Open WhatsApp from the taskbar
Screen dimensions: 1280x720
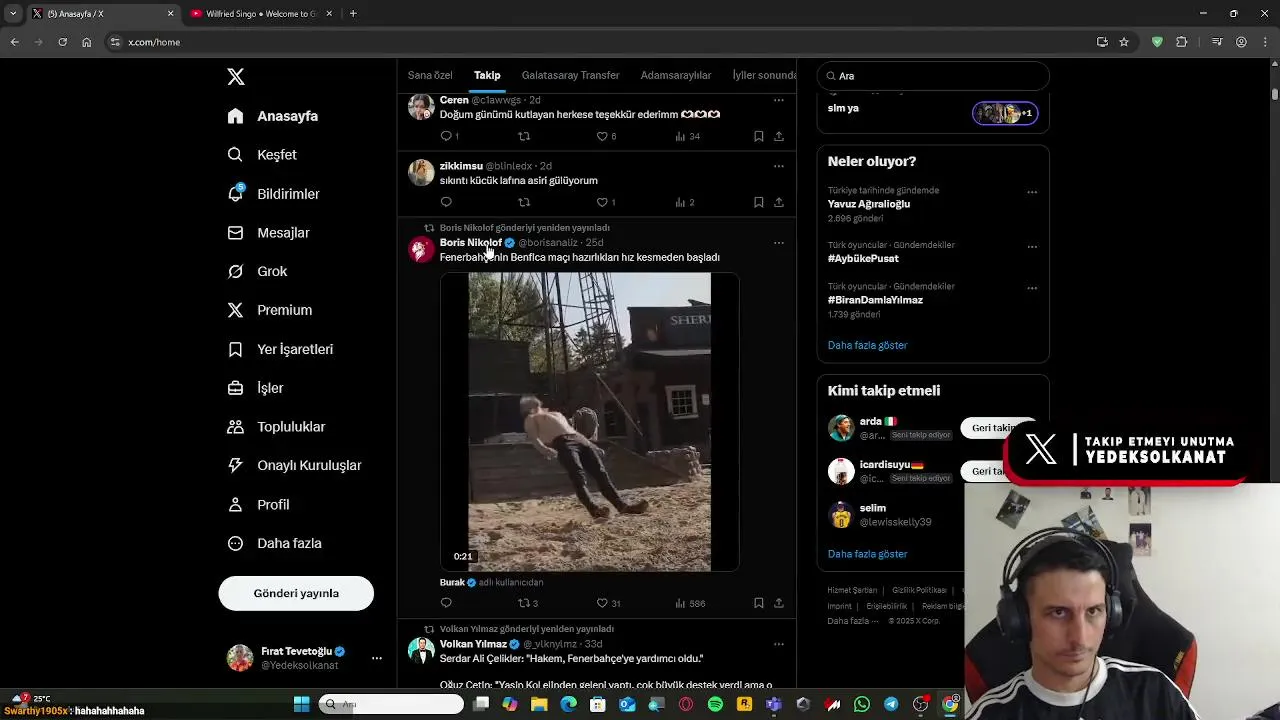point(862,704)
